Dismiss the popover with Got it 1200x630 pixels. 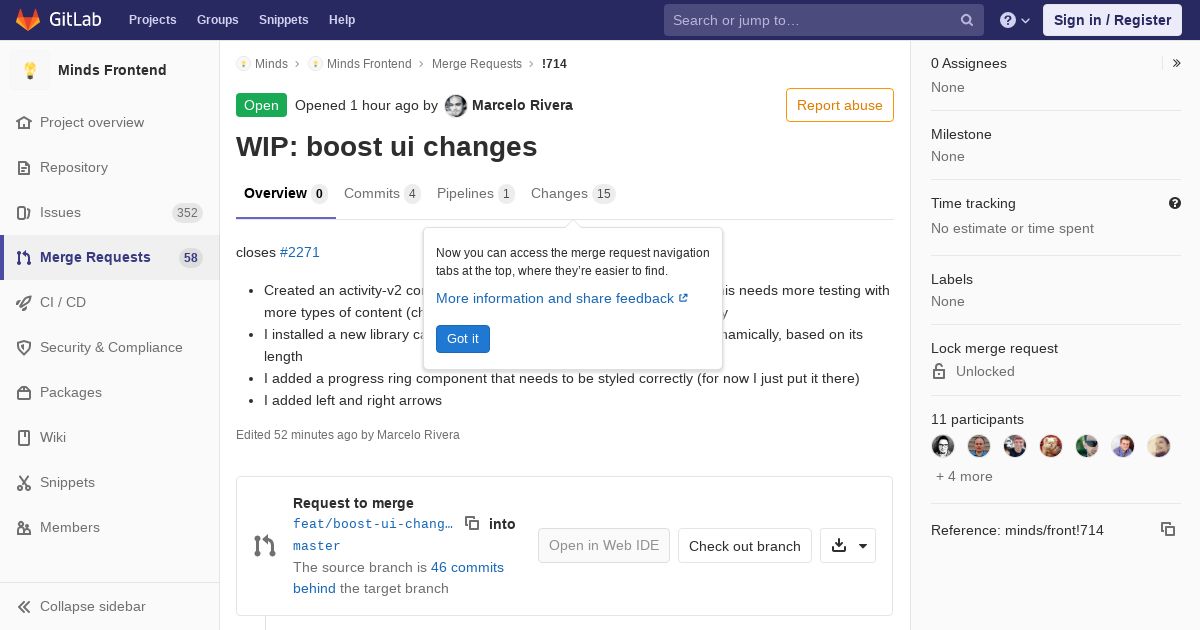[463, 339]
